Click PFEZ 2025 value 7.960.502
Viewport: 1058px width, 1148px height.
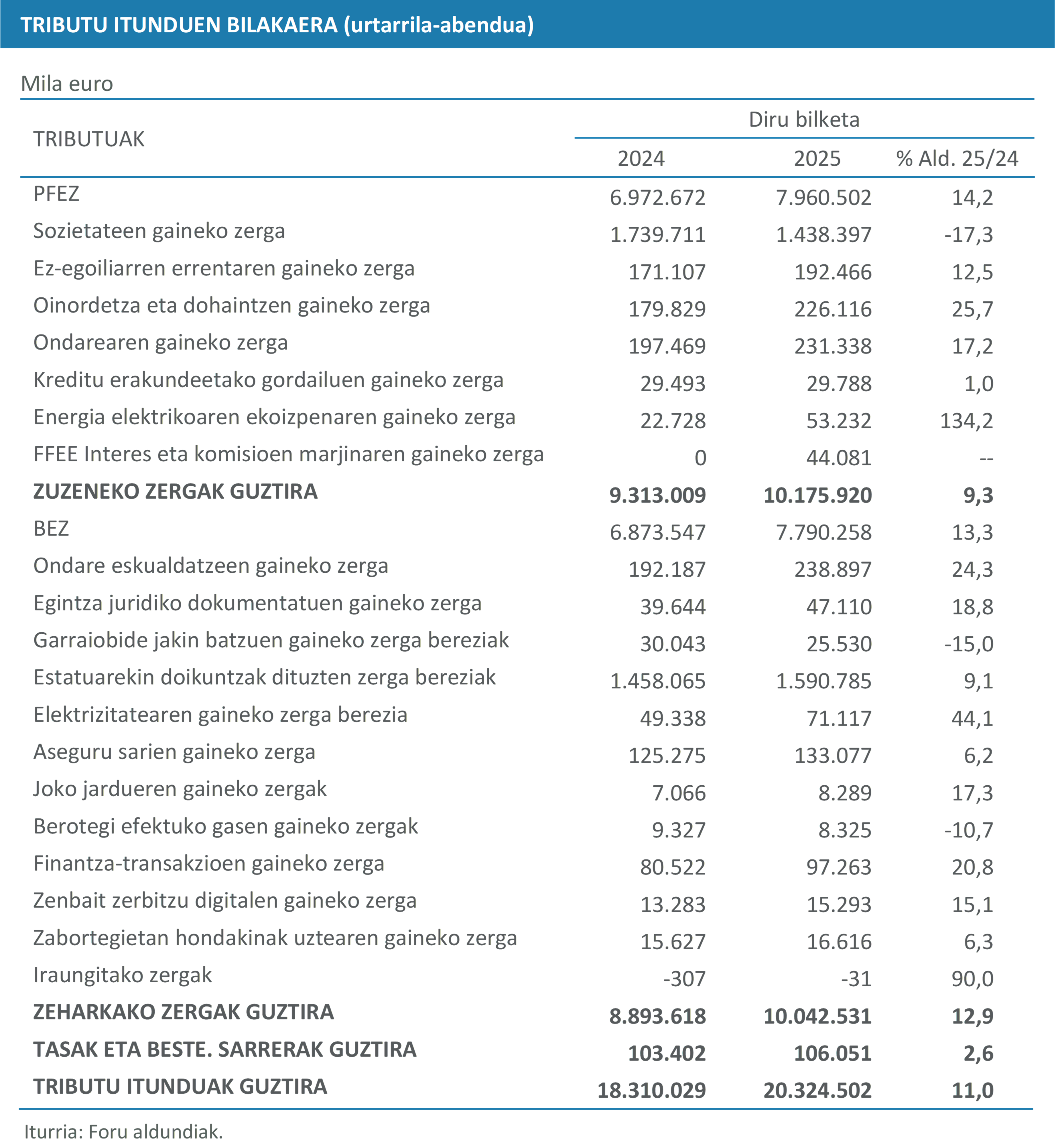point(823,197)
